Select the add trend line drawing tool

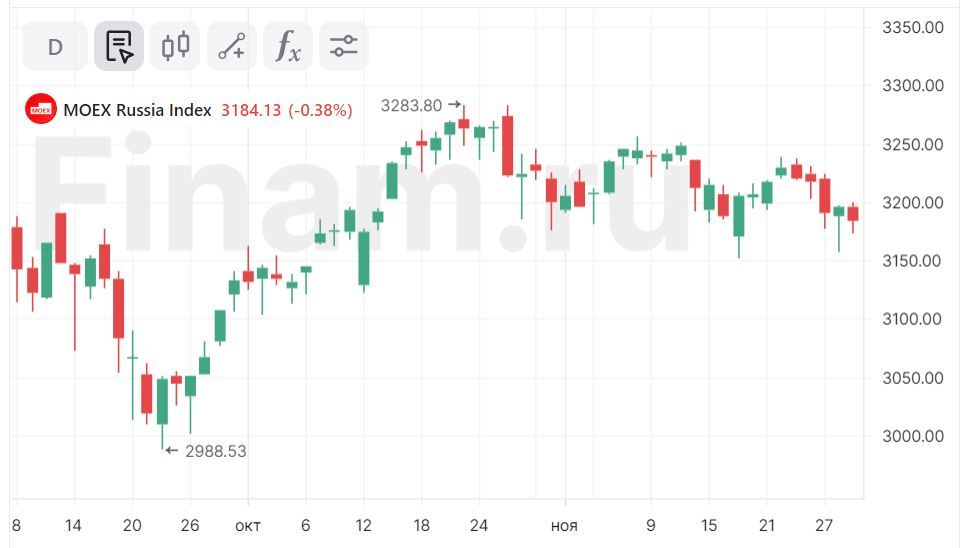pyautogui.click(x=231, y=47)
